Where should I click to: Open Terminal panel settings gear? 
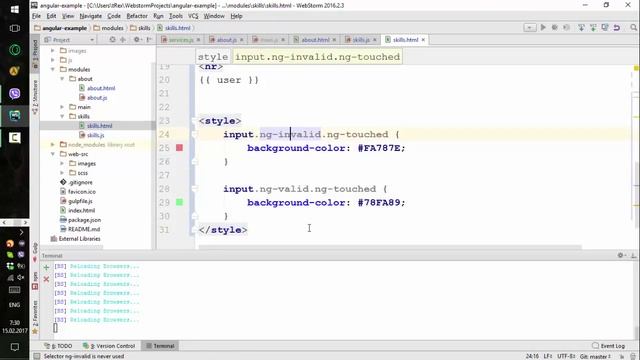point(621,255)
